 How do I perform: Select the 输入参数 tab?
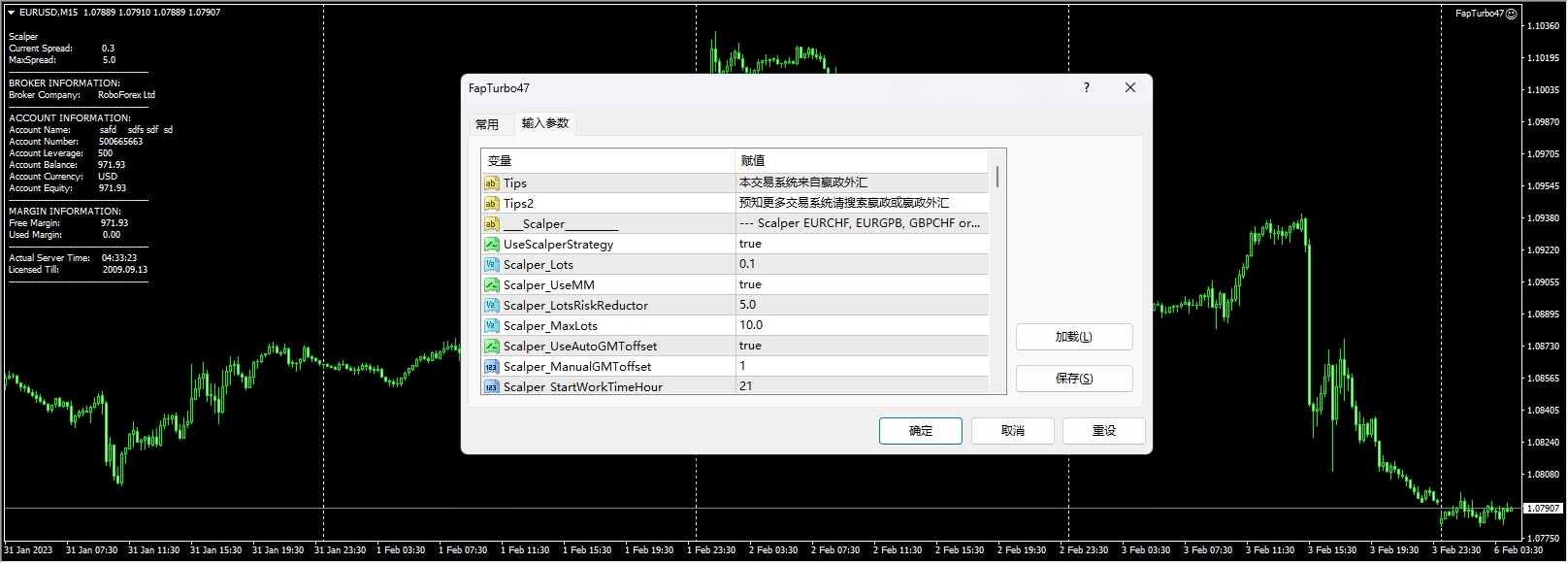[545, 123]
